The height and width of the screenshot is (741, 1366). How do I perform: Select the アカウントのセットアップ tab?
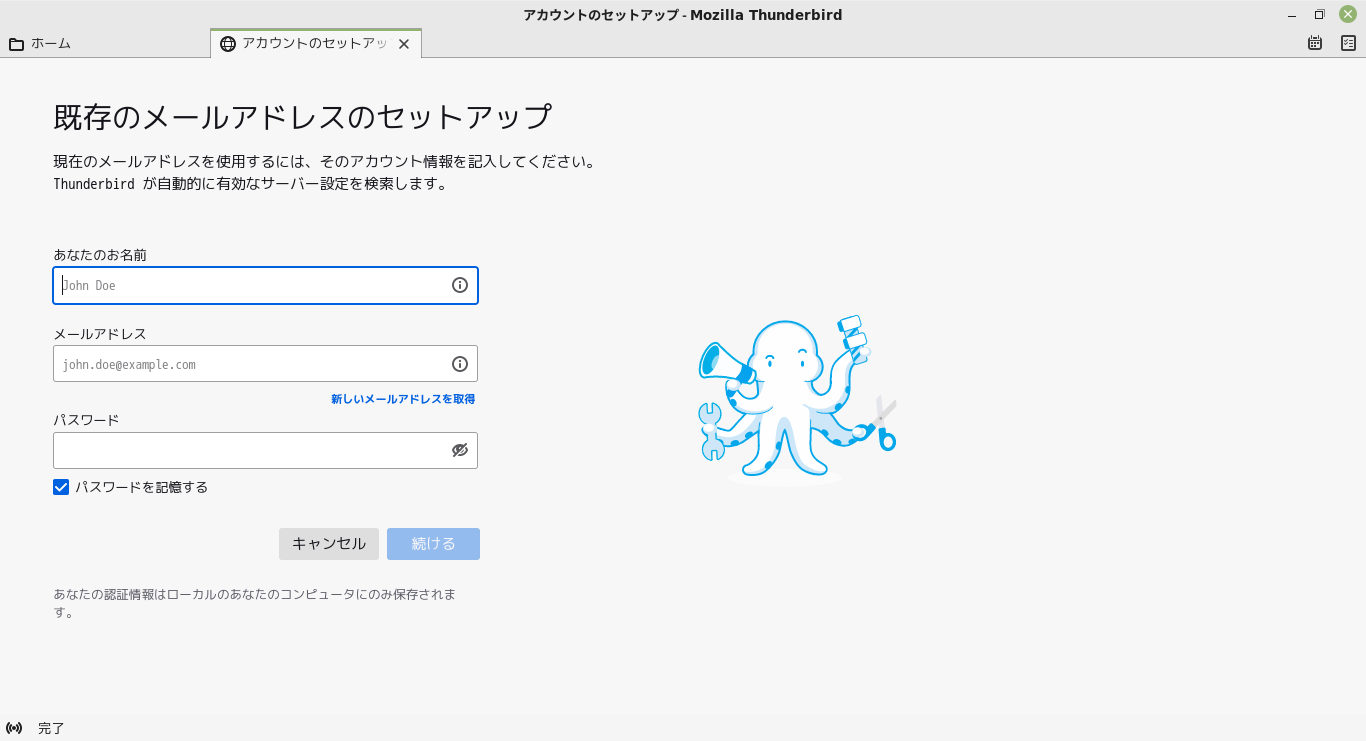[x=316, y=44]
